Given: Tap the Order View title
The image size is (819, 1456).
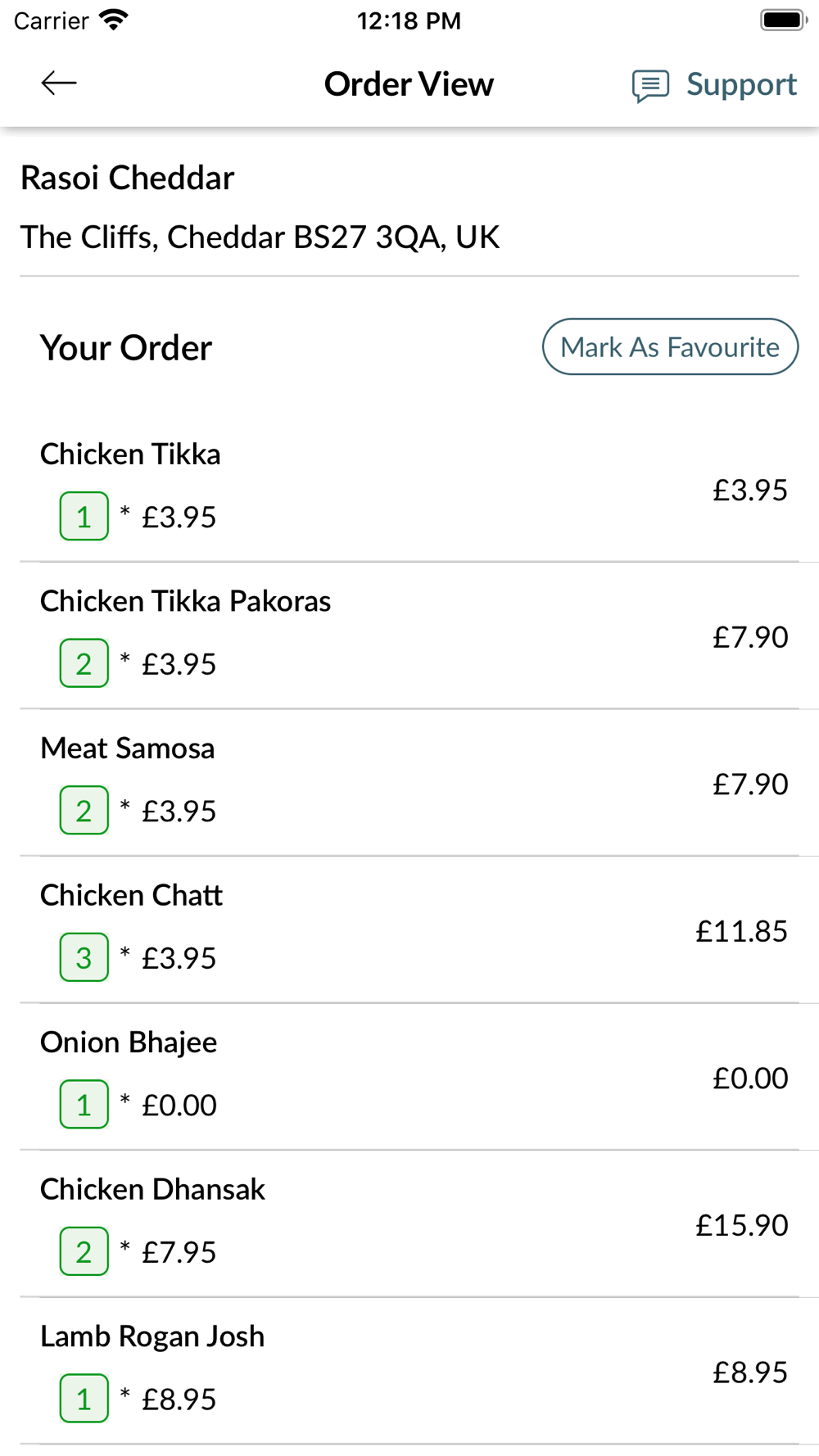Looking at the screenshot, I should pos(409,84).
